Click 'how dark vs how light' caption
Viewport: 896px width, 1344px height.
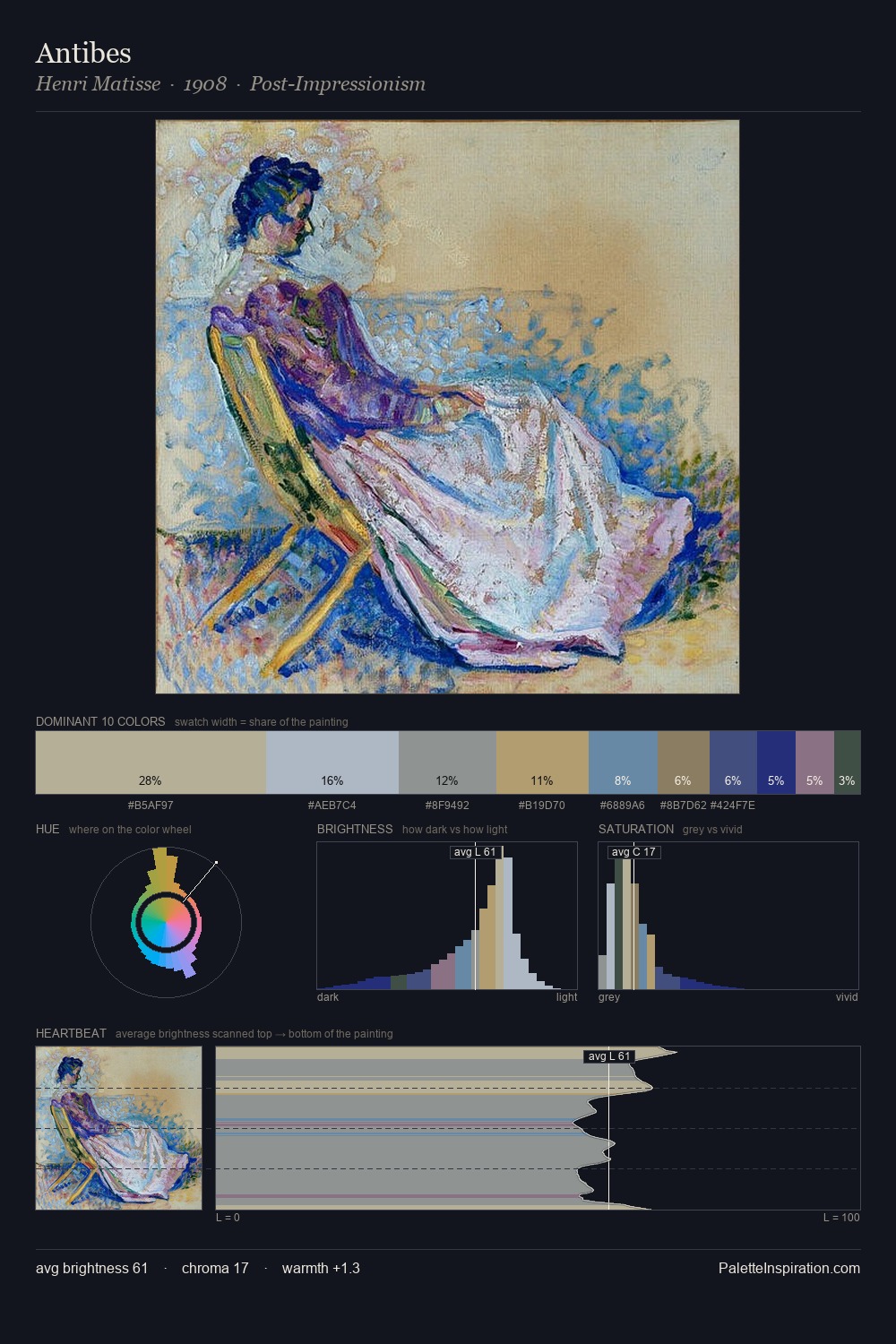click(455, 830)
